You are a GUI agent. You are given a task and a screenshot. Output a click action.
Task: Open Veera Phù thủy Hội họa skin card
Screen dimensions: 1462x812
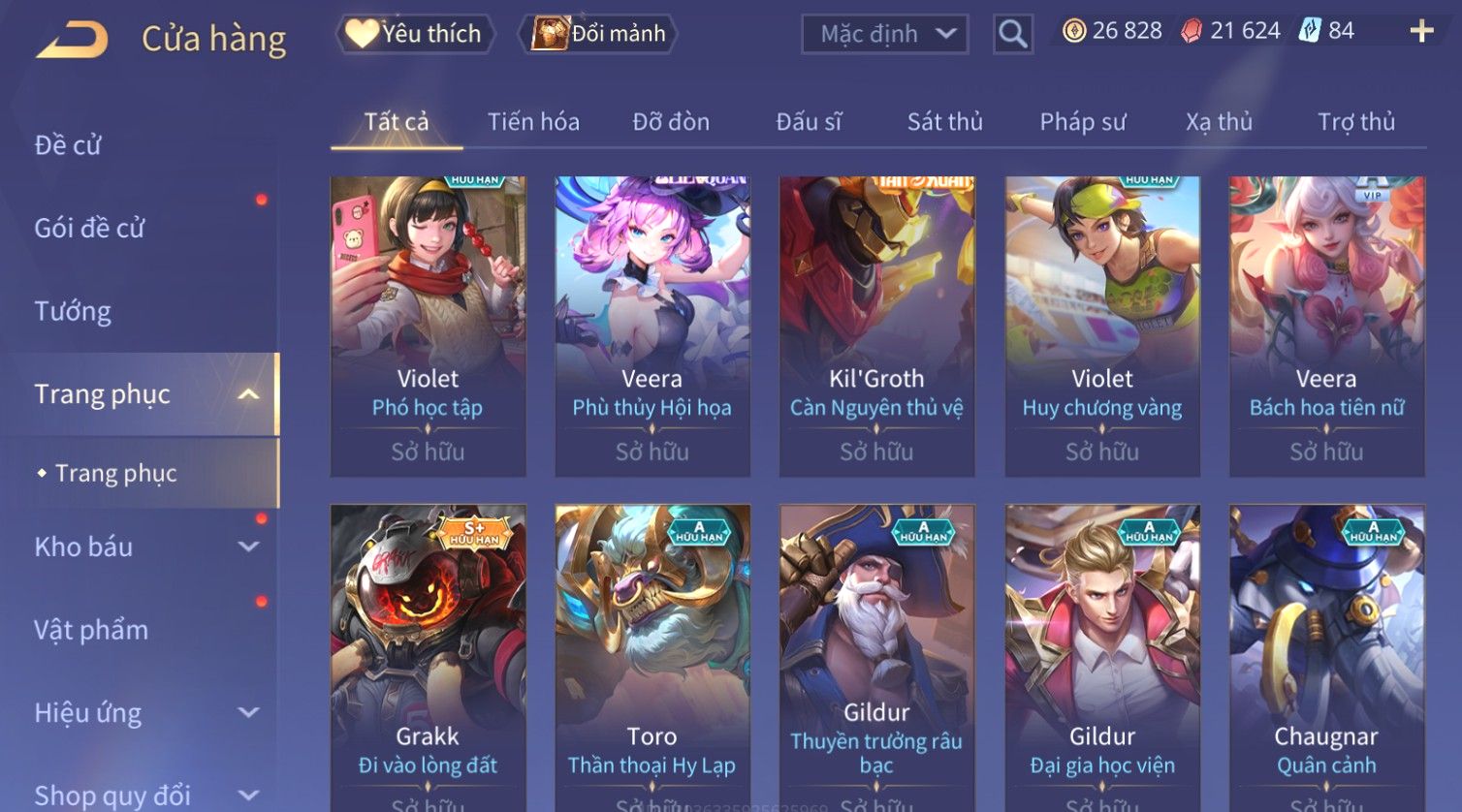tap(652, 327)
